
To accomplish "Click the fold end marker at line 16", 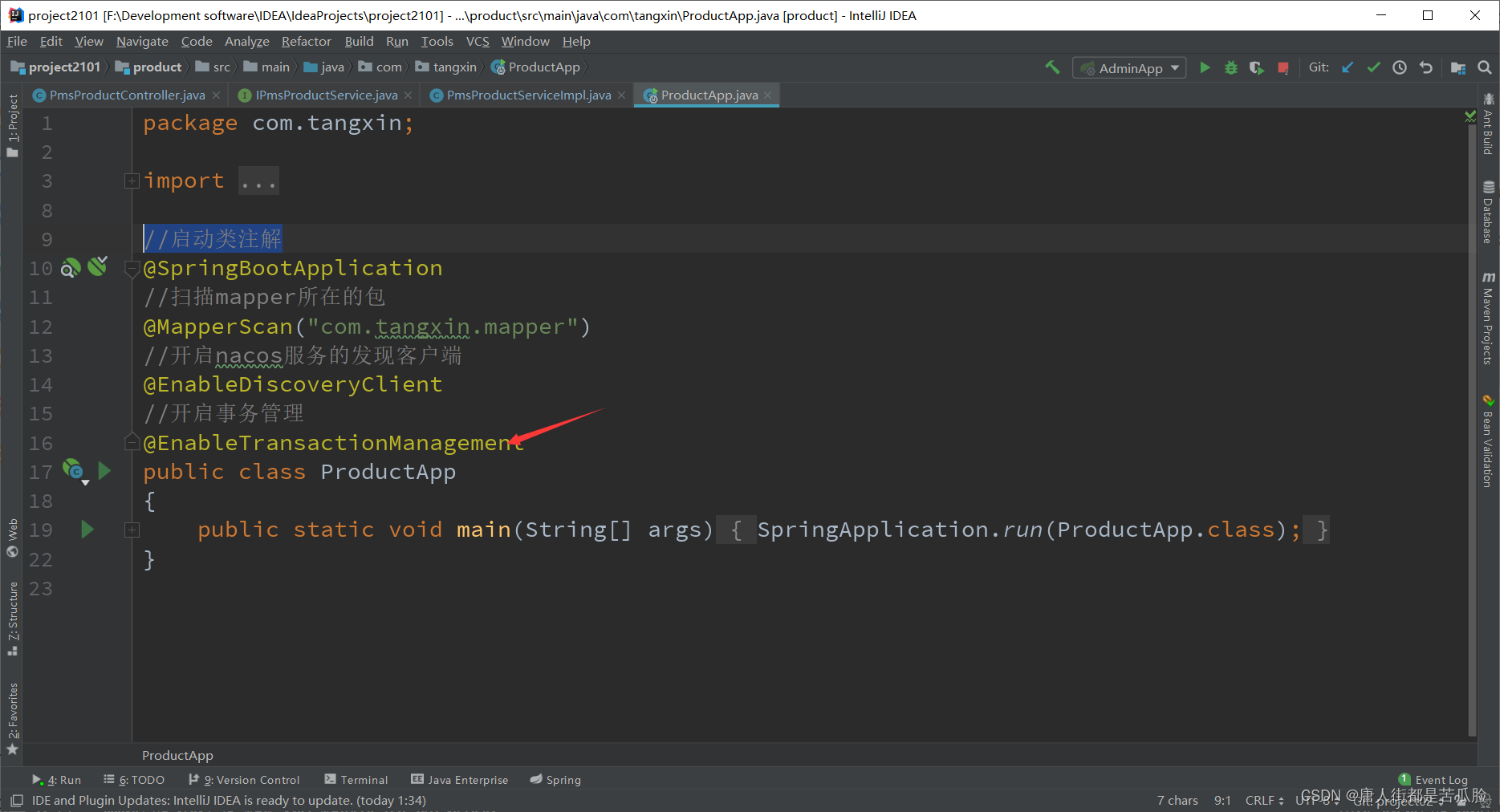I will click(x=132, y=442).
